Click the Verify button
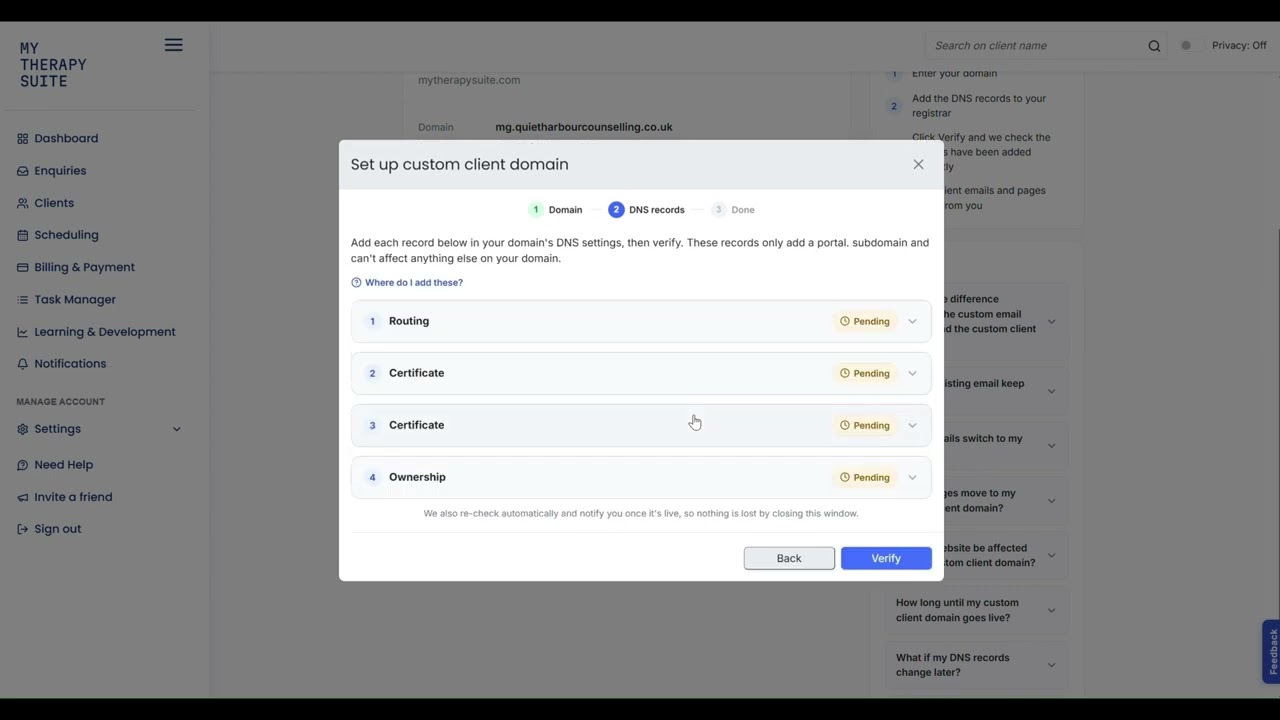 886,558
